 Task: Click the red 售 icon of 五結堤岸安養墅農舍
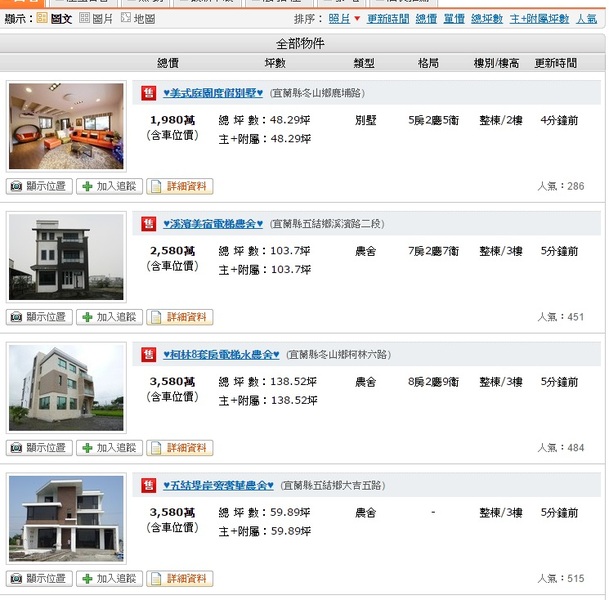coord(149,485)
